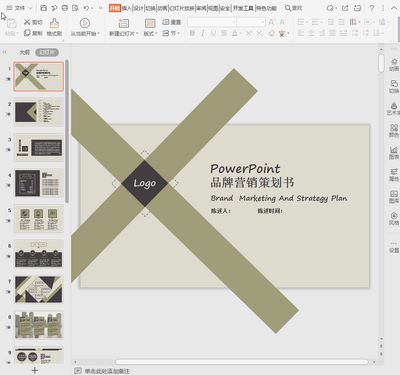Toggle Justify paragraph alignment

[333, 33]
